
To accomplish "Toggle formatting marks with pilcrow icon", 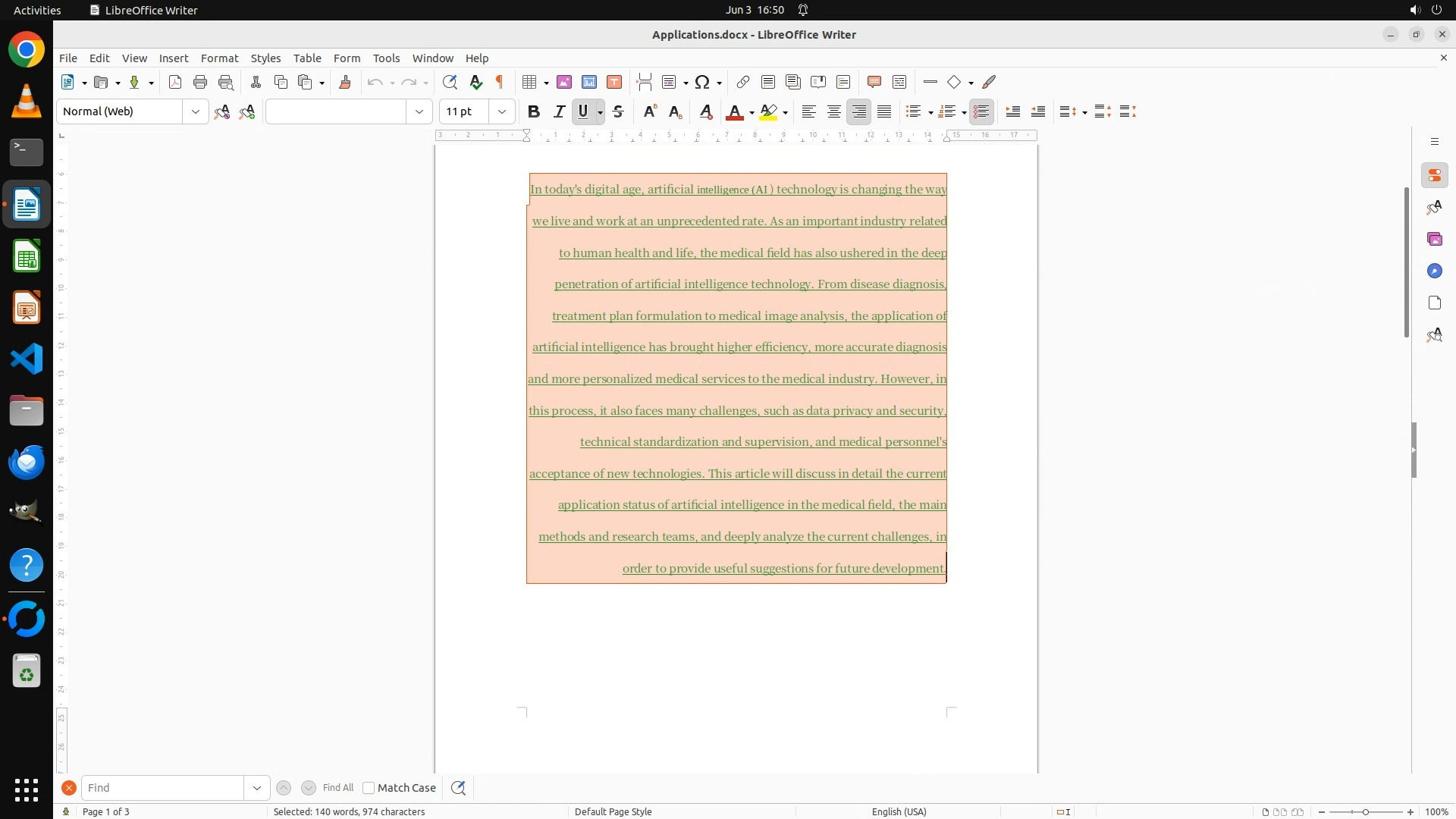I will click(500, 82).
